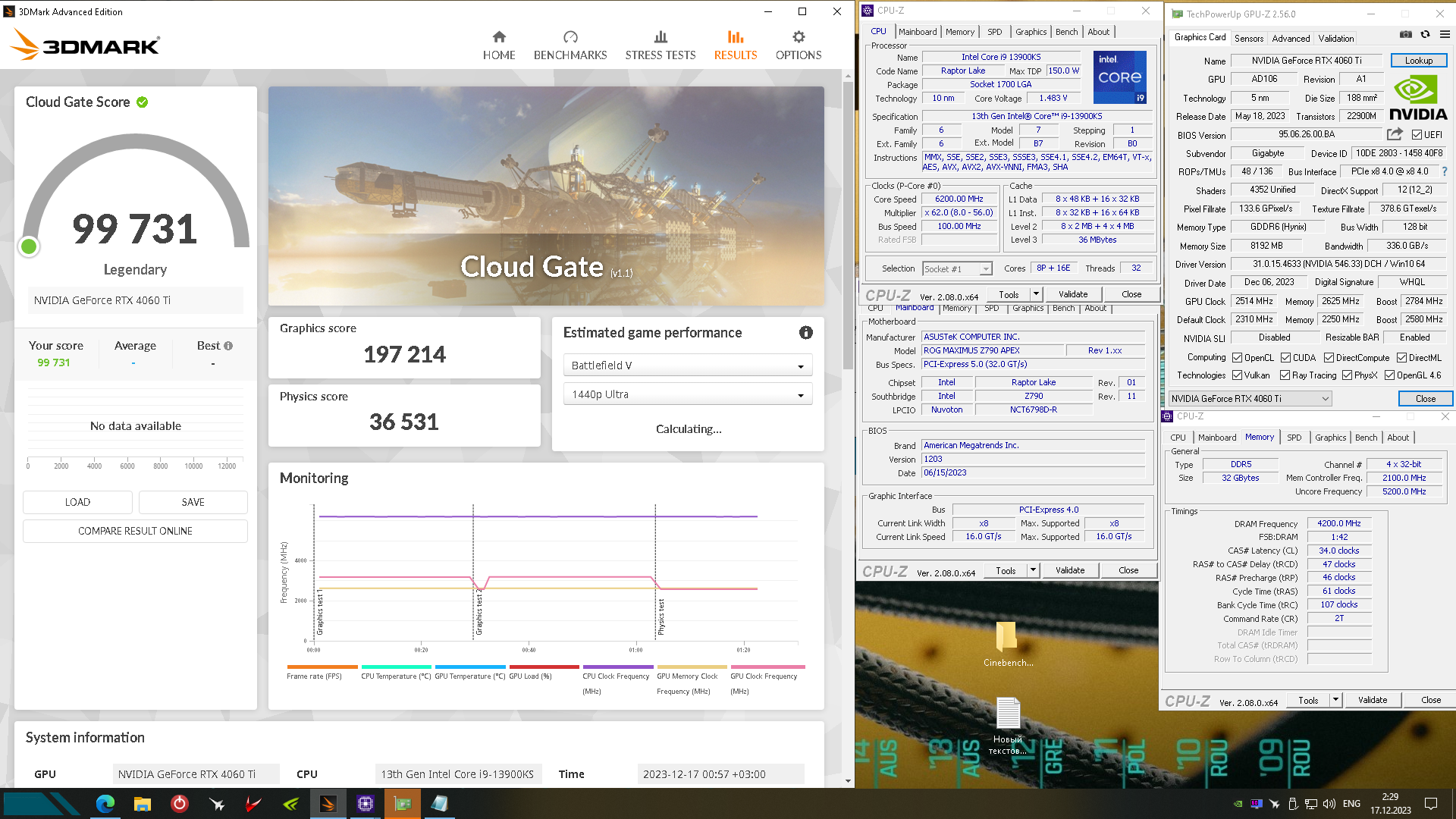Viewport: 1456px width, 819px height.
Task: Open the 1440p Ultra resolution dropdown
Action: pyautogui.click(x=688, y=394)
